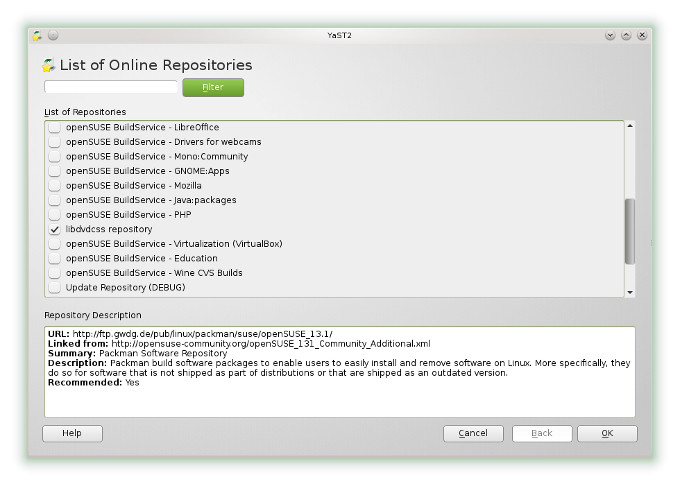The image size is (680, 486).
Task: Confirm with the OK button
Action: pyautogui.click(x=607, y=433)
